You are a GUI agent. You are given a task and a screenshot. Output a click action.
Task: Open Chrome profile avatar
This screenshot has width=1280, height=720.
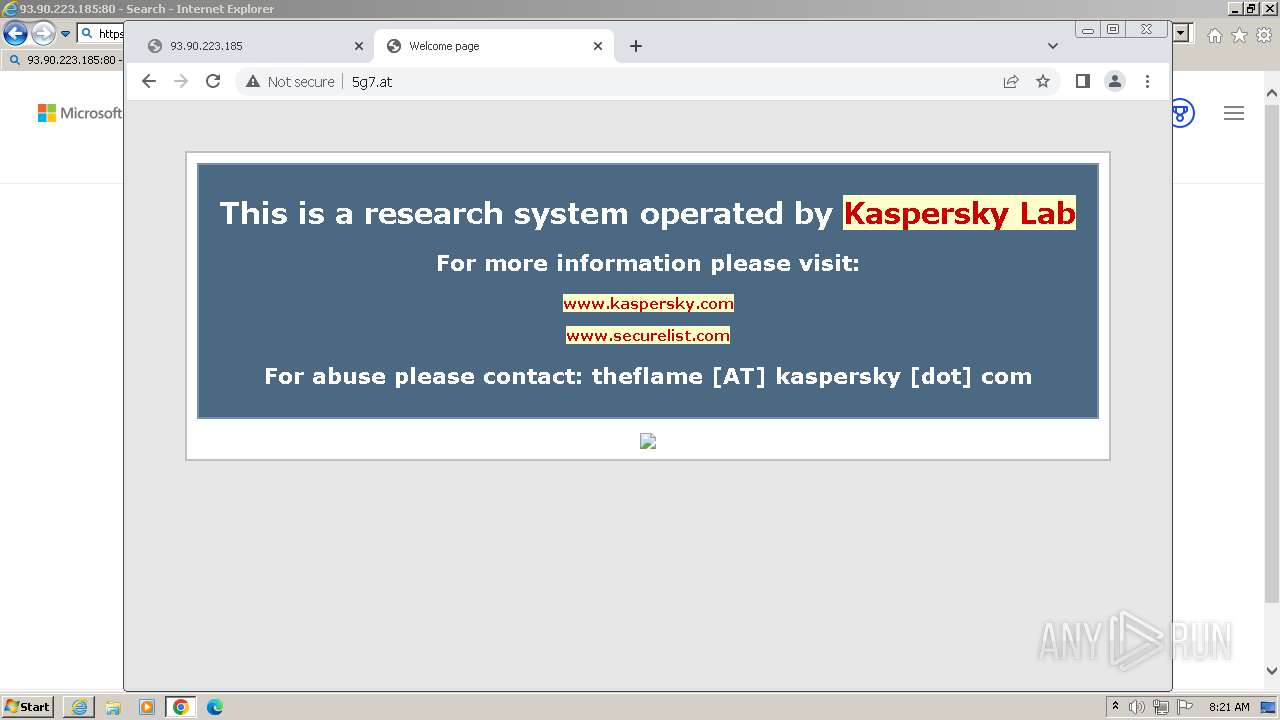pyautogui.click(x=1115, y=81)
